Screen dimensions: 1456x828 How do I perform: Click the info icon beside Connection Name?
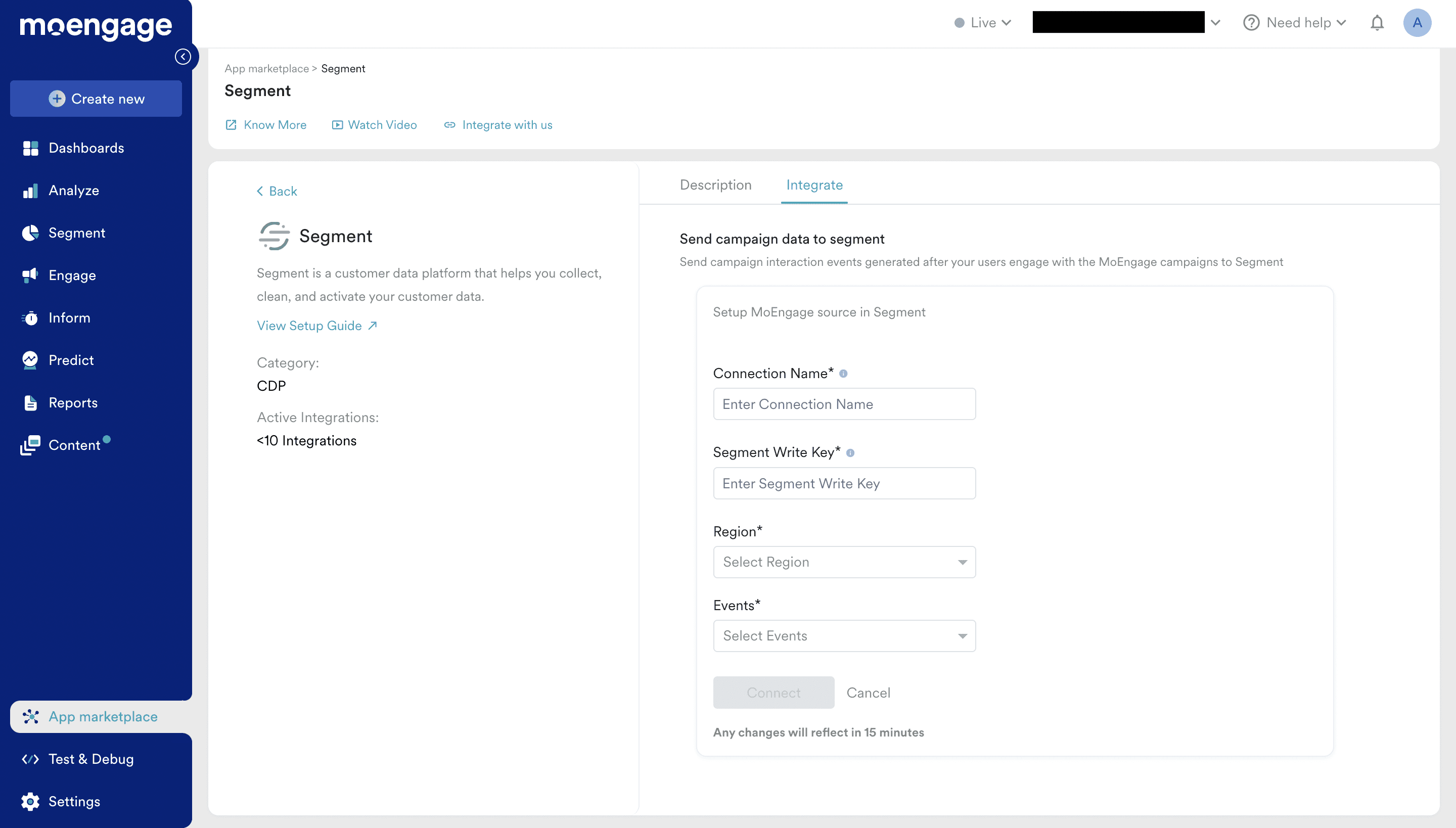point(844,373)
